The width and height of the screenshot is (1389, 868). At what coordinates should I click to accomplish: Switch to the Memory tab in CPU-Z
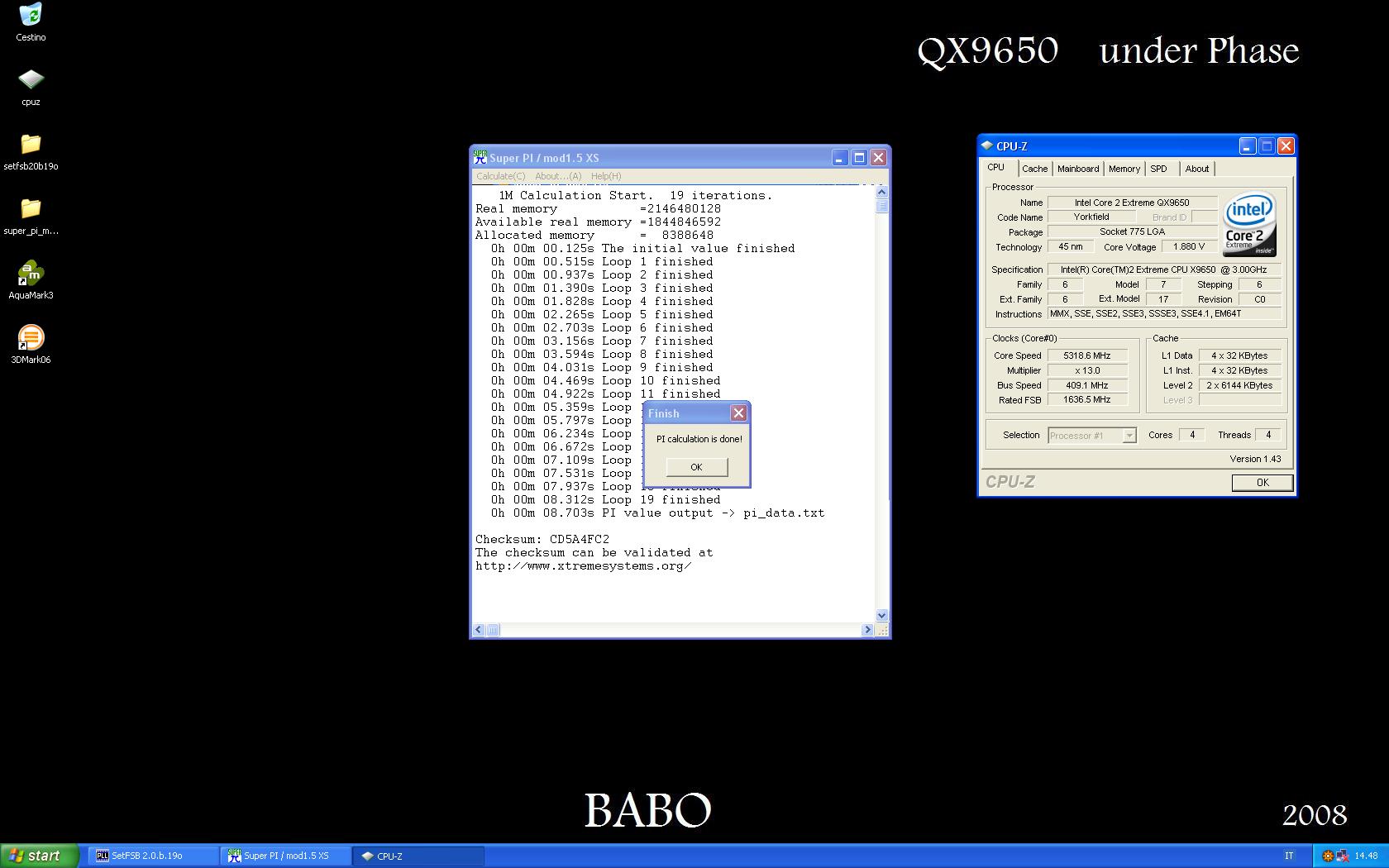click(1124, 169)
